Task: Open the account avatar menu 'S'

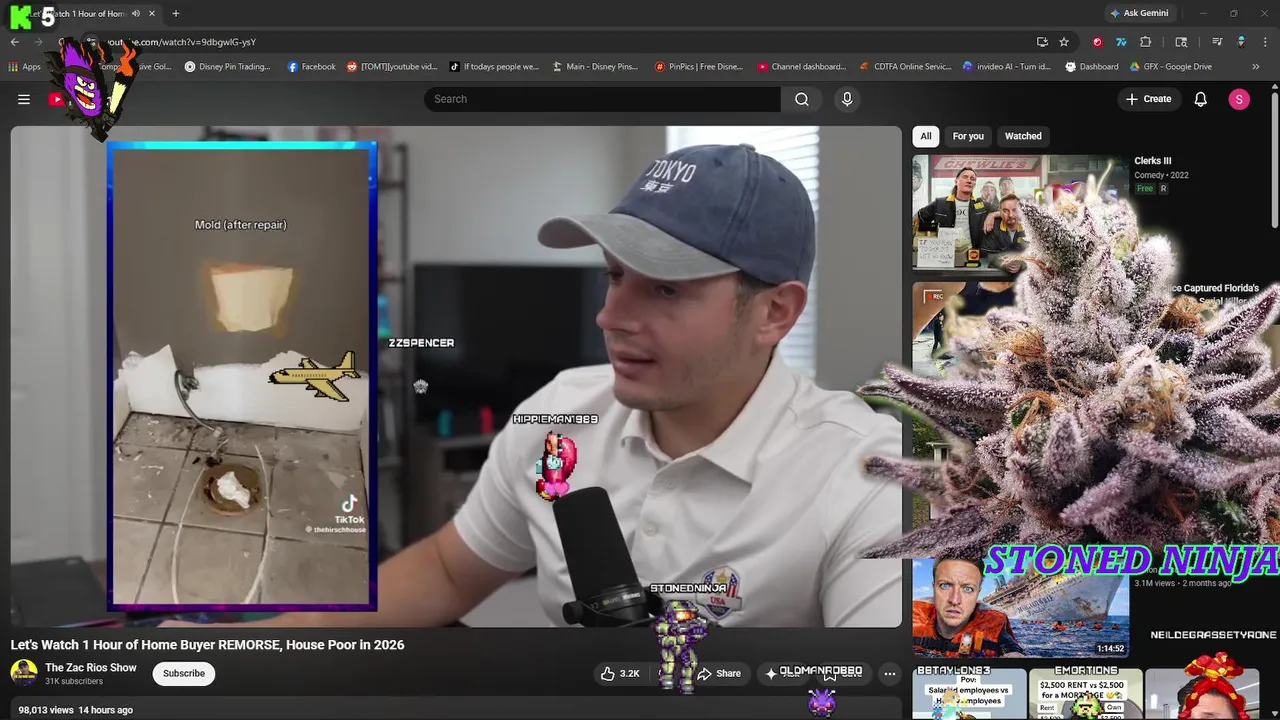Action: [1239, 99]
